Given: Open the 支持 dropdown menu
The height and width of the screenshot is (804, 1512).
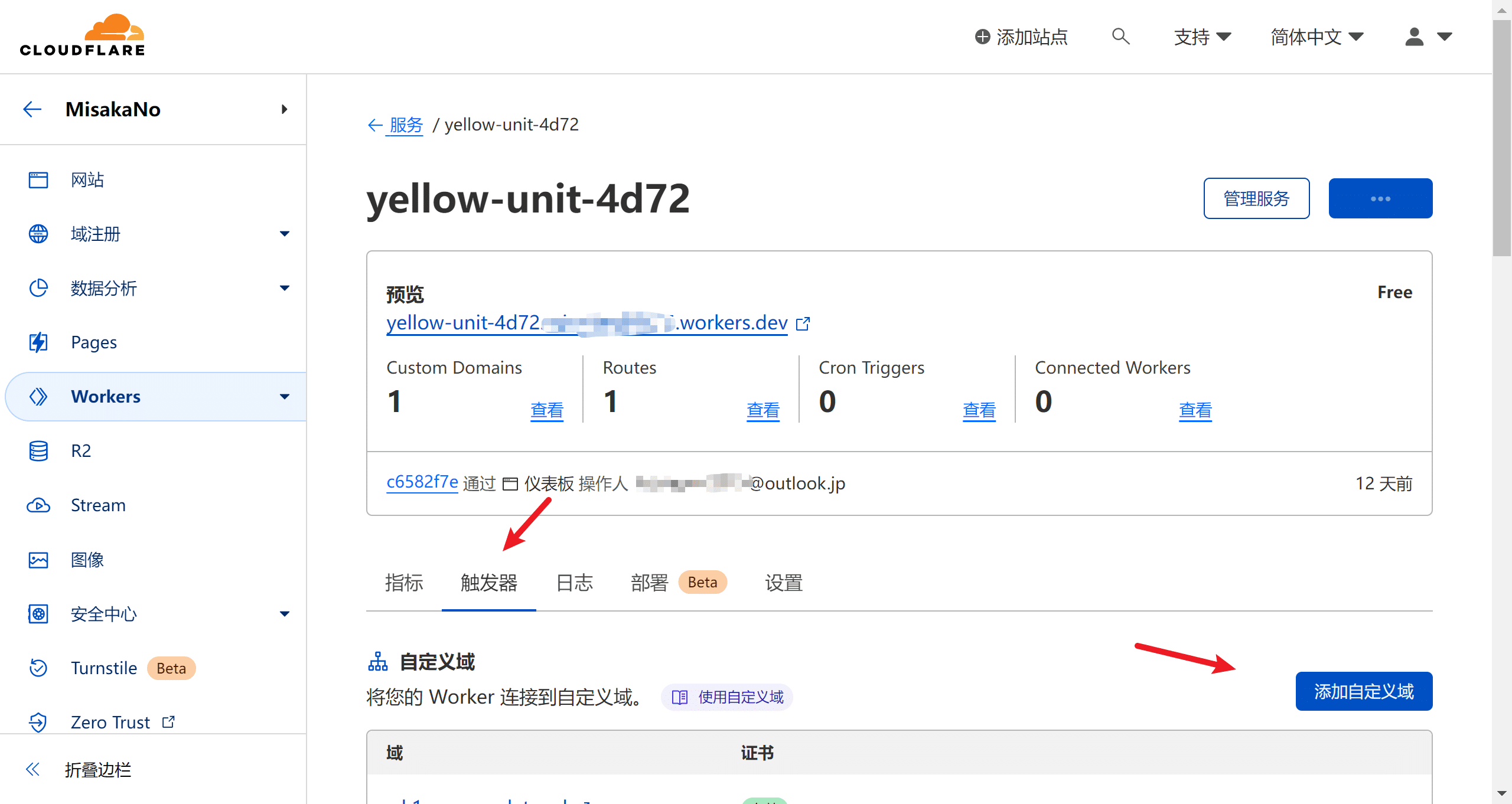Looking at the screenshot, I should coord(1202,37).
